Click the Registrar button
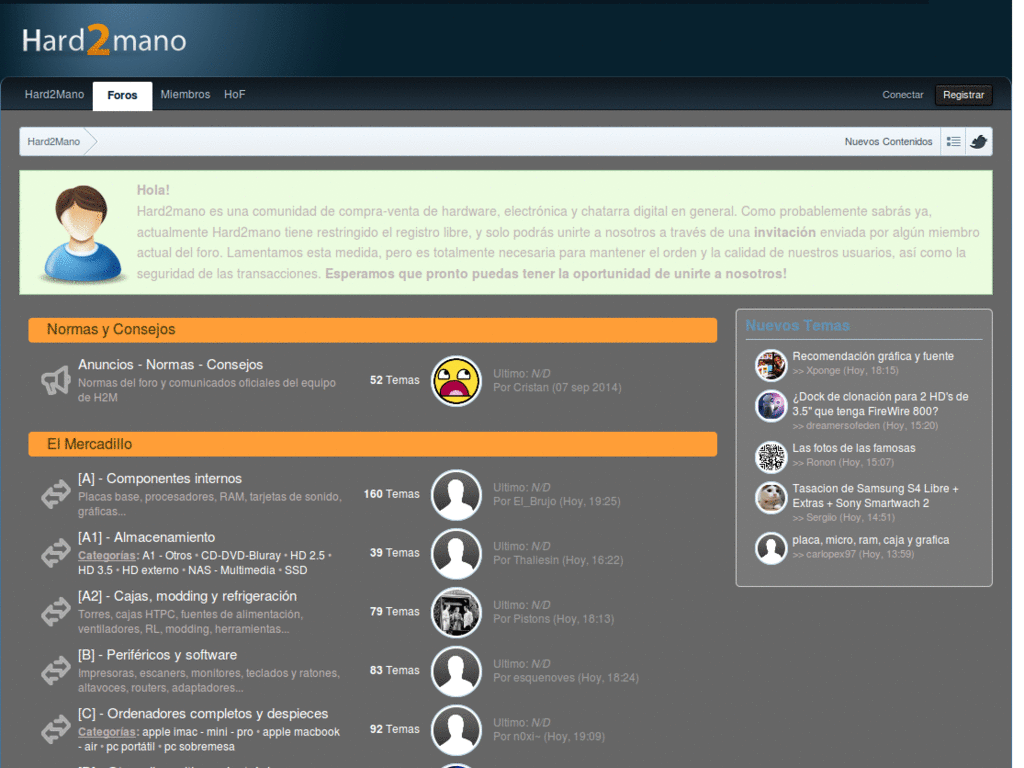The width and height of the screenshot is (1024, 768). (963, 95)
